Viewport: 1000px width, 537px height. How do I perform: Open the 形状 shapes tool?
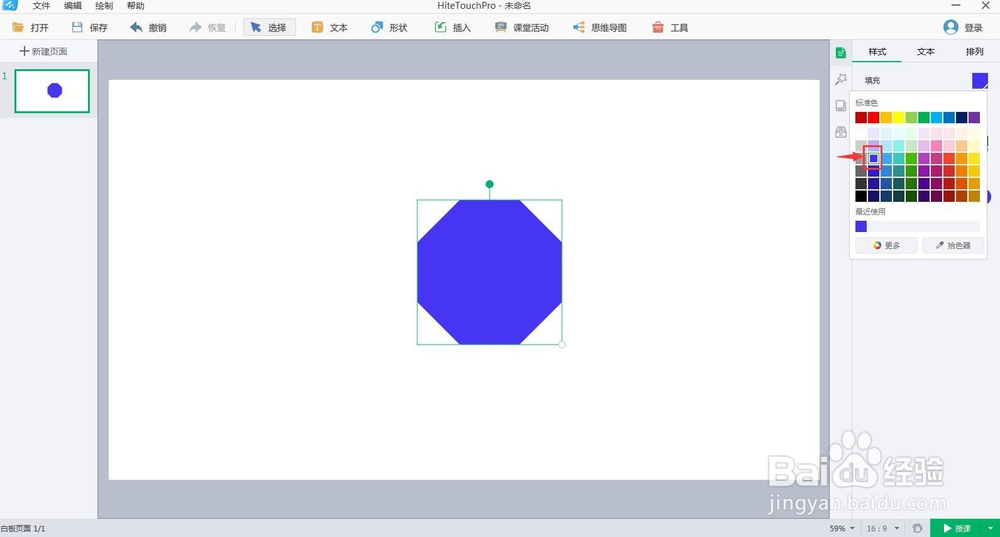[x=389, y=27]
